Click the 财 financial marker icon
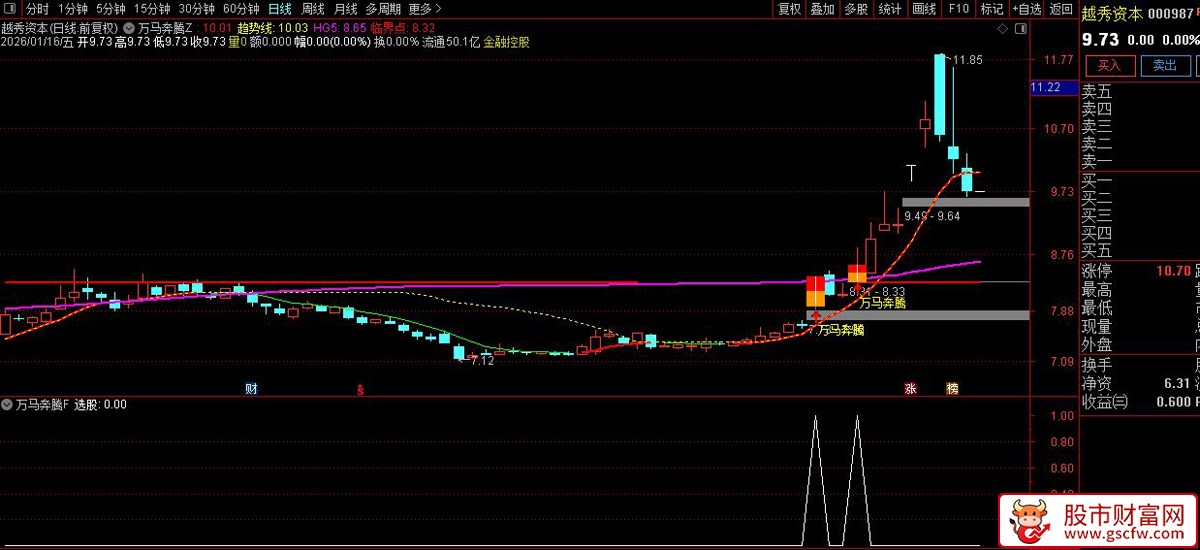 (x=251, y=388)
